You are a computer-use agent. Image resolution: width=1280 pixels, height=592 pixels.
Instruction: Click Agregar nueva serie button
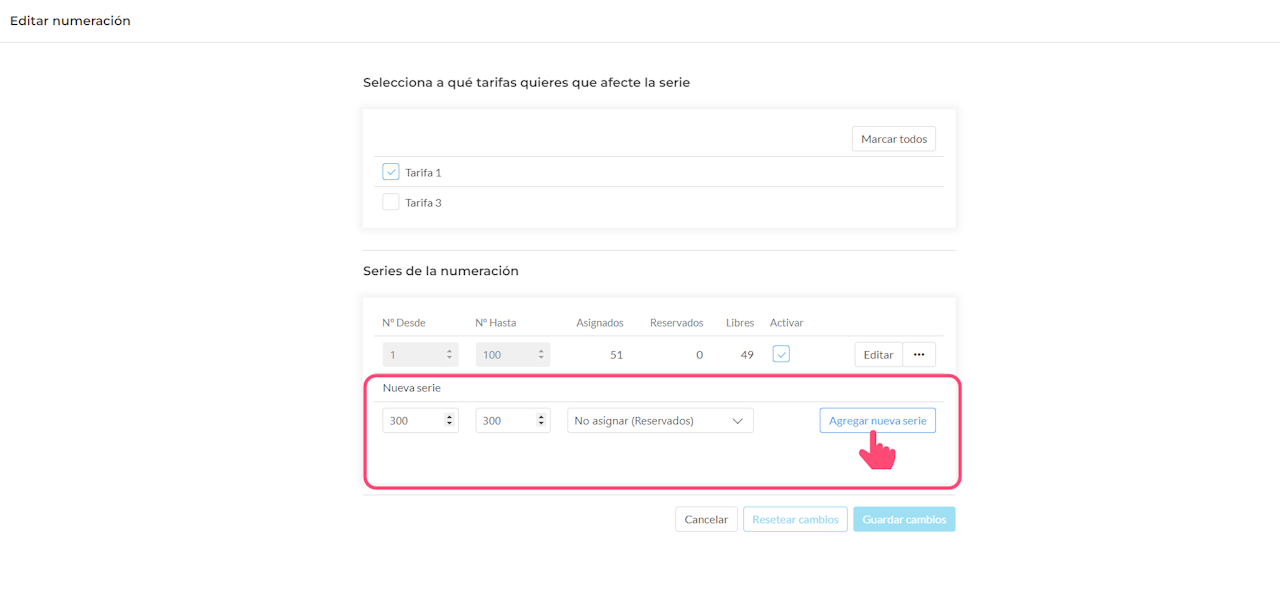pyautogui.click(x=878, y=421)
